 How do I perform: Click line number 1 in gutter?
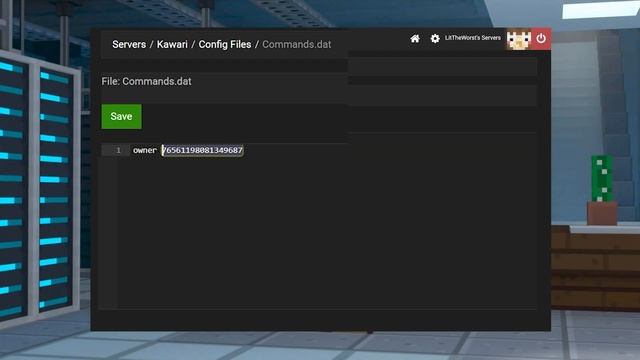coord(118,150)
